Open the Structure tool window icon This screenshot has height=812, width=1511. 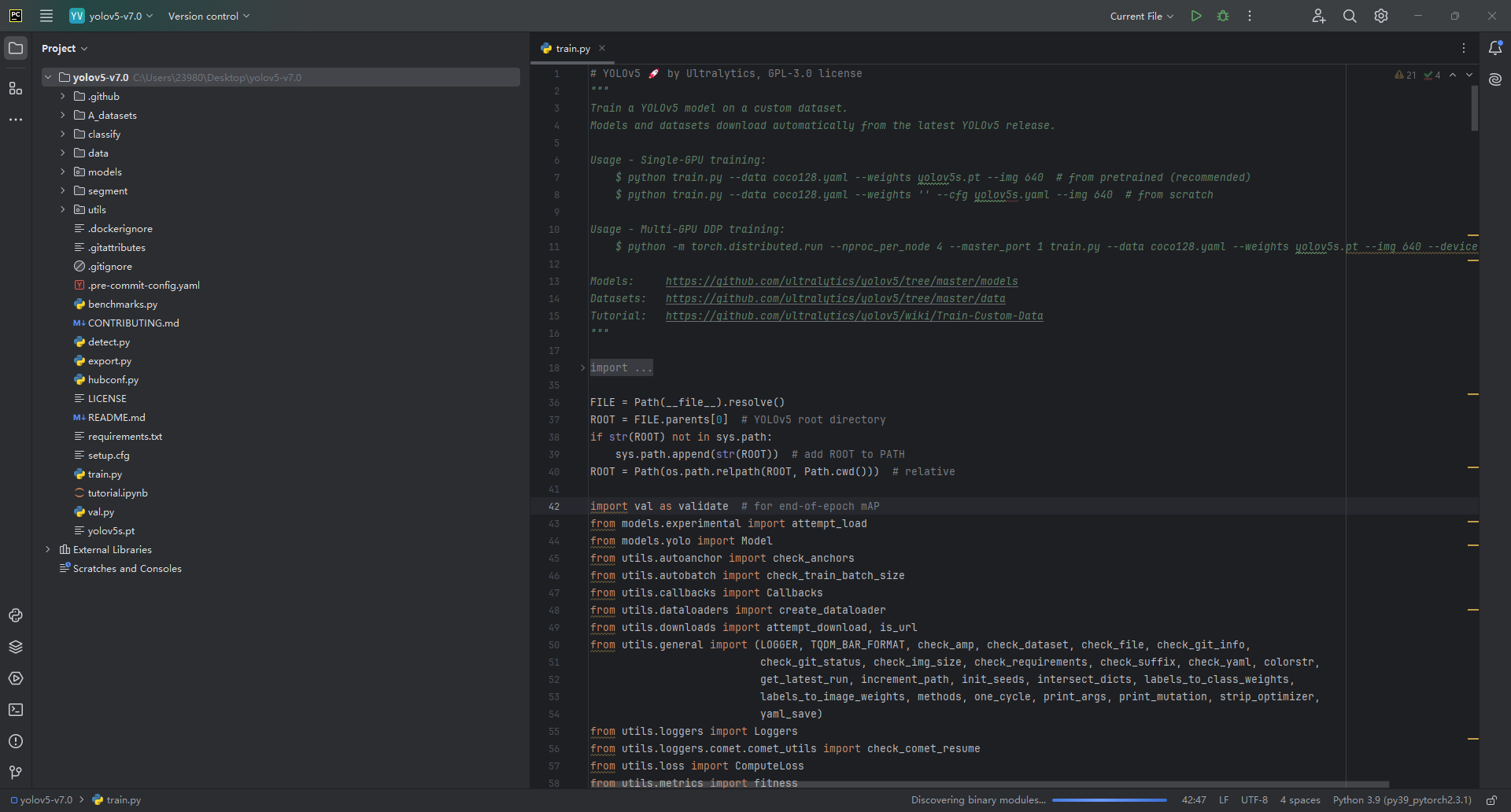click(x=16, y=88)
